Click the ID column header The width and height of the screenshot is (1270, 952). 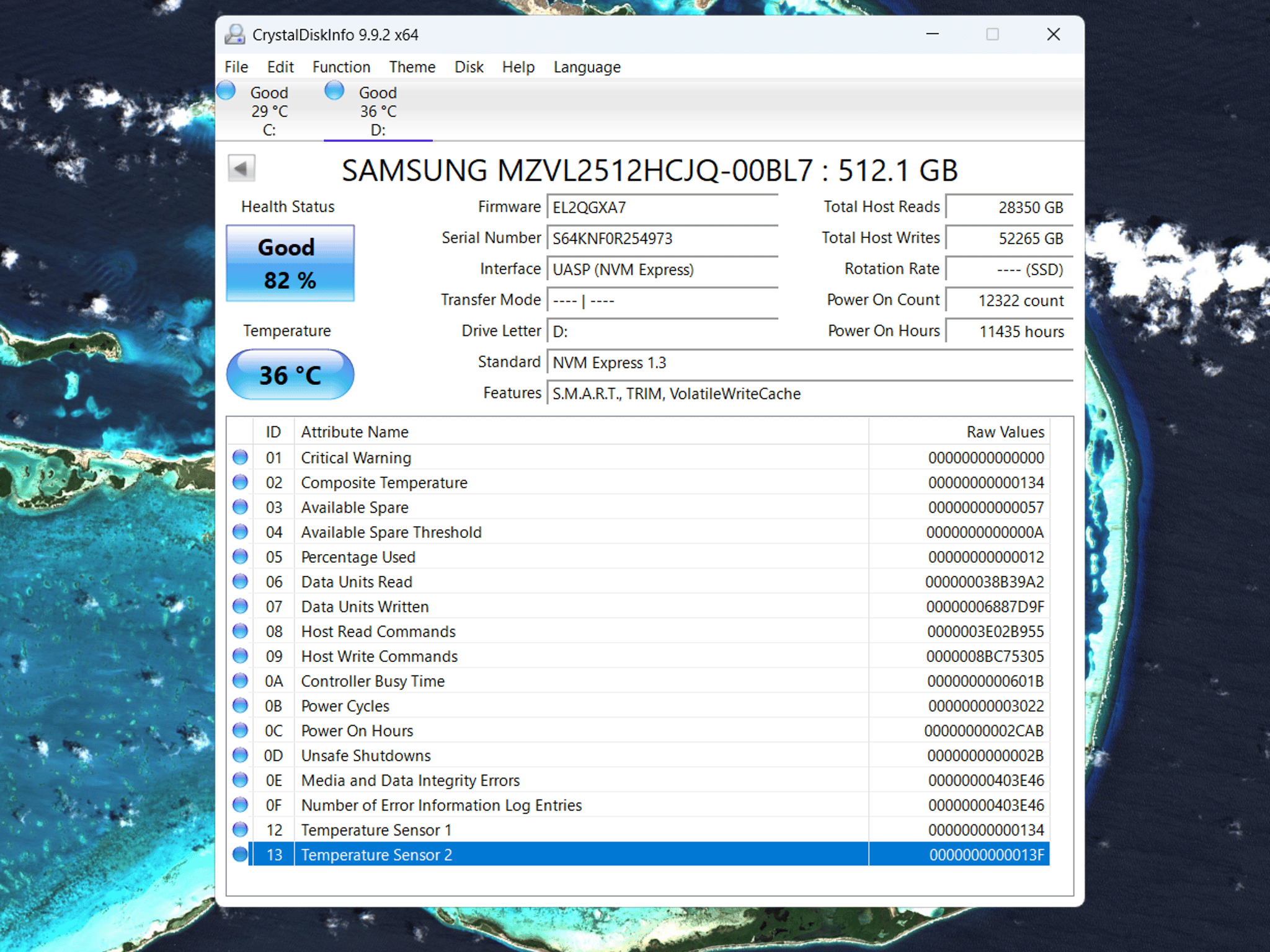click(273, 431)
